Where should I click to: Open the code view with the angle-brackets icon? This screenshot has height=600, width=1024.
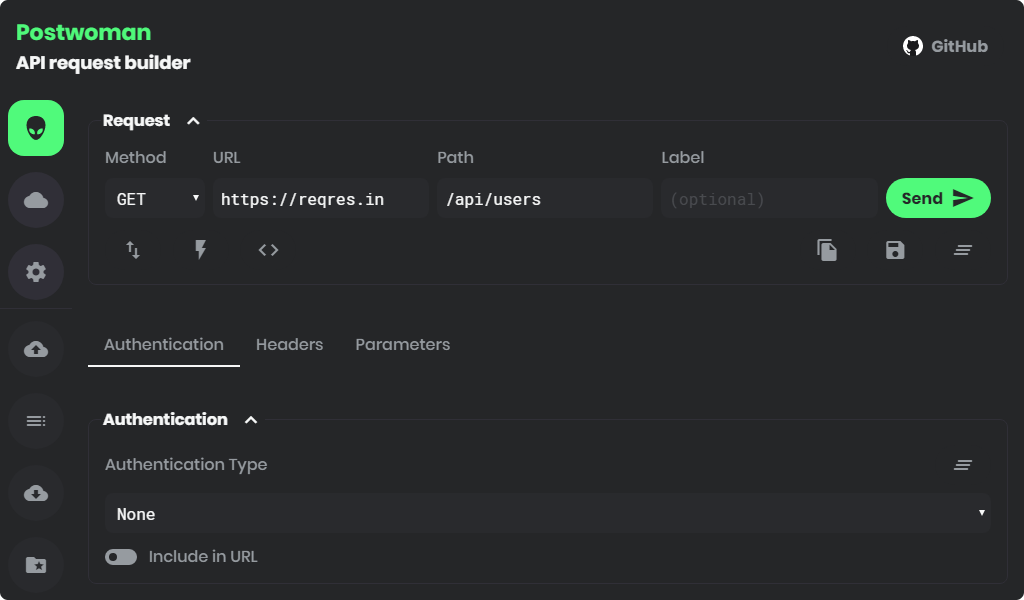268,250
